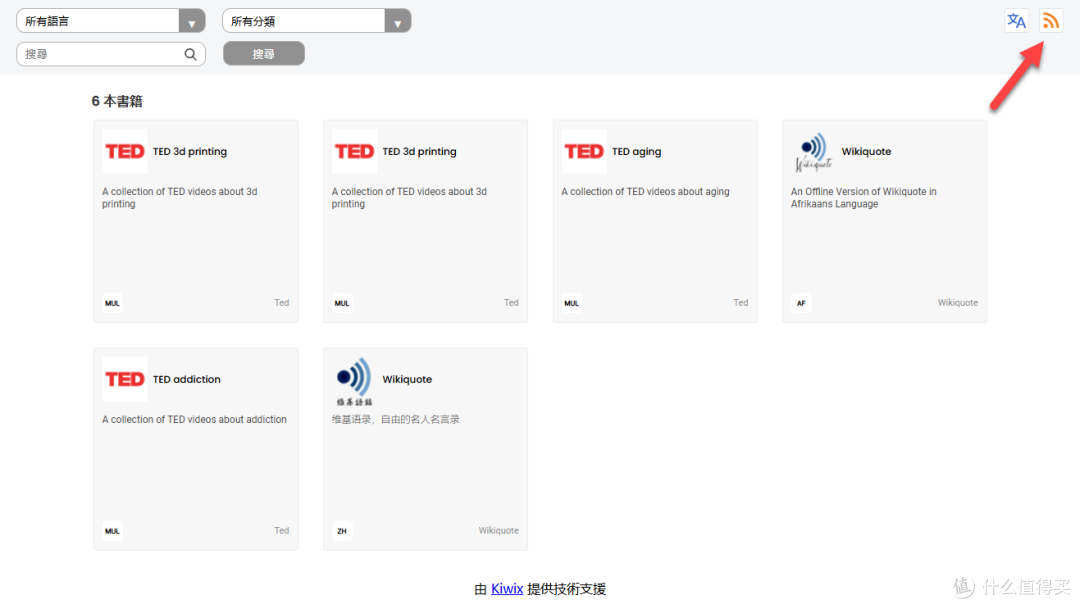Click the magnifier icon in search box

click(x=190, y=54)
